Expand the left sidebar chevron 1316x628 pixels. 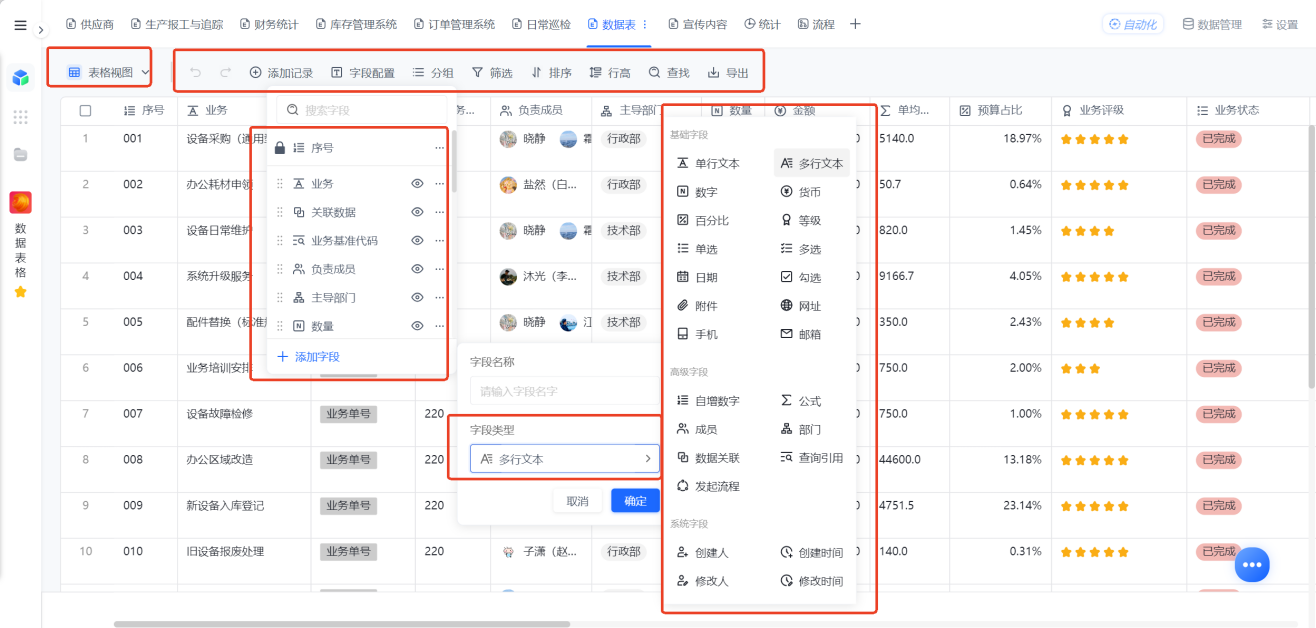point(40,30)
